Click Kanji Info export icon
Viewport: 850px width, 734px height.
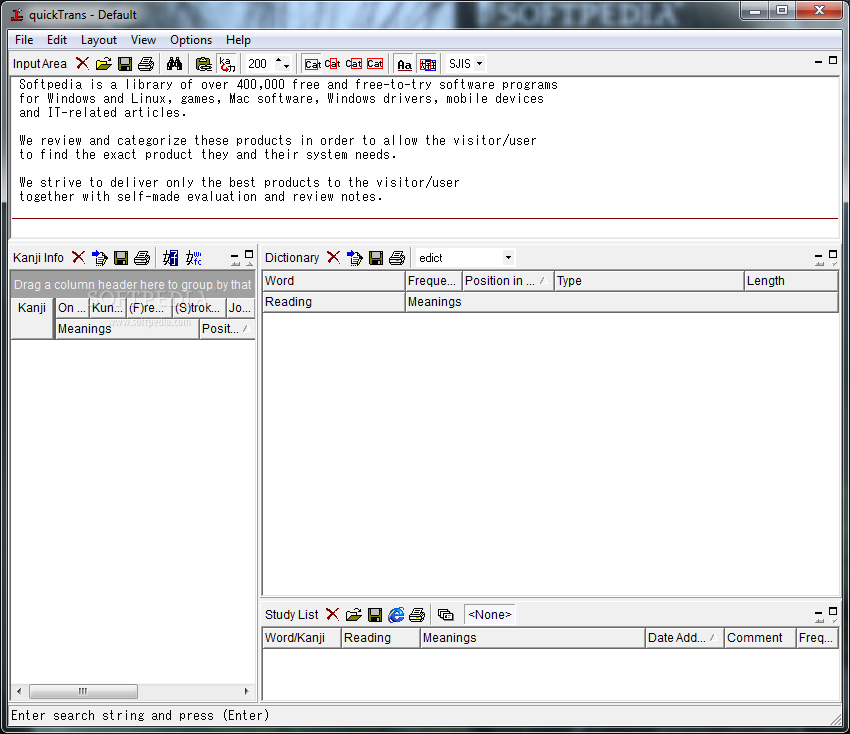tap(100, 257)
